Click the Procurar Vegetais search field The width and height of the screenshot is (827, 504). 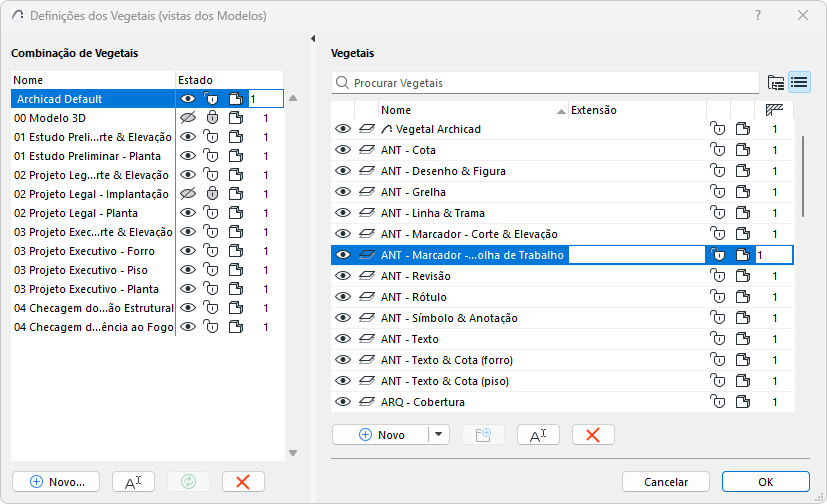click(550, 83)
